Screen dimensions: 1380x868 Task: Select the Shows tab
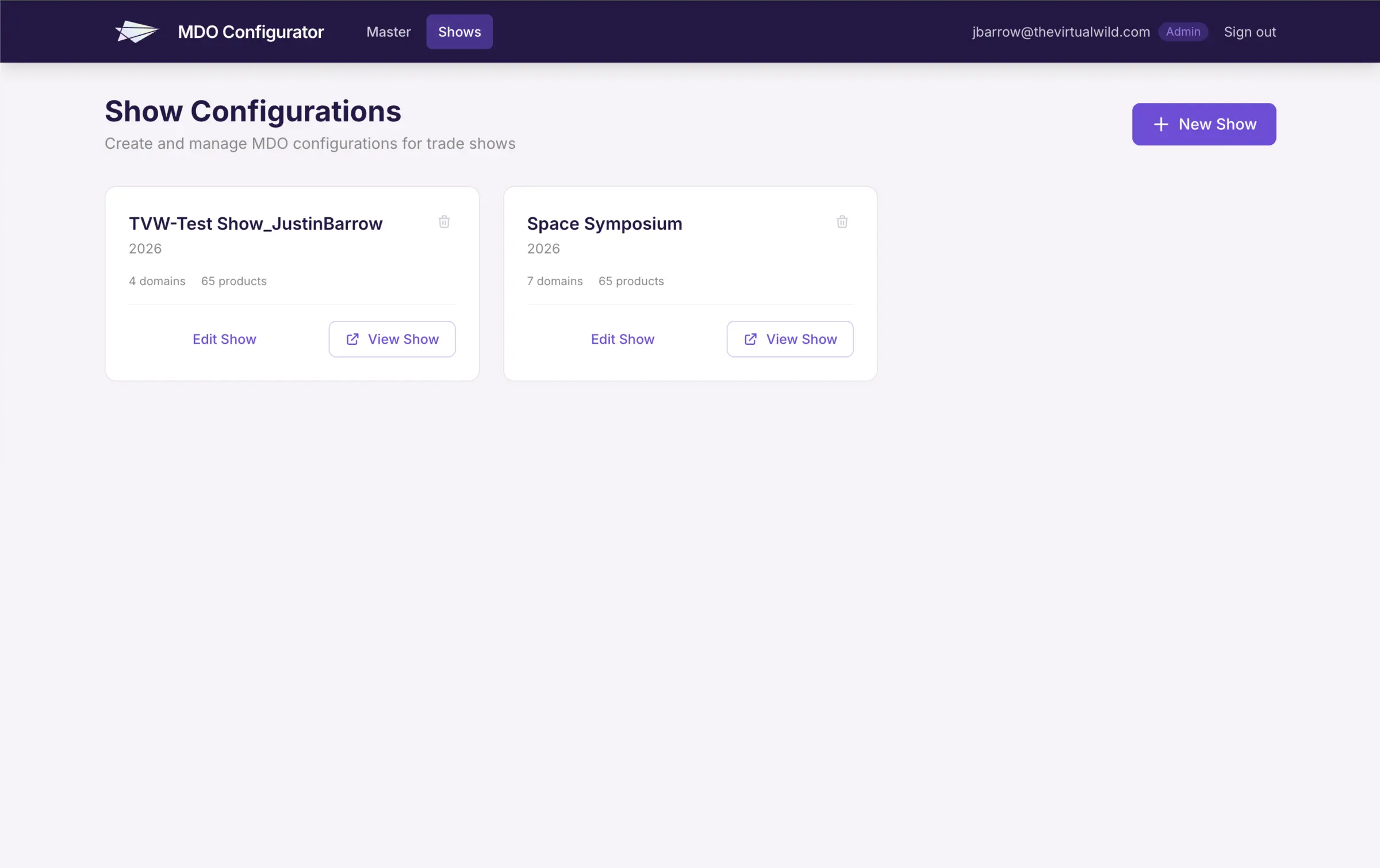[459, 32]
